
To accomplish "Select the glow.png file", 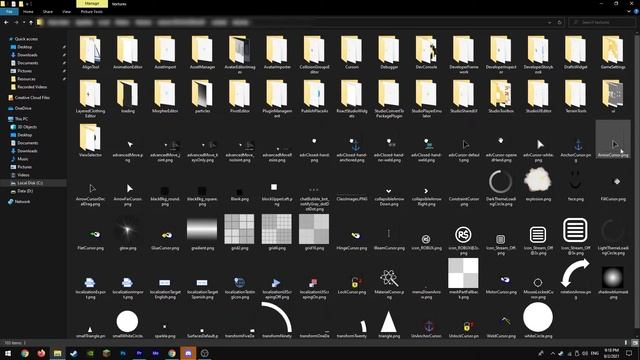I will pos(128,233).
